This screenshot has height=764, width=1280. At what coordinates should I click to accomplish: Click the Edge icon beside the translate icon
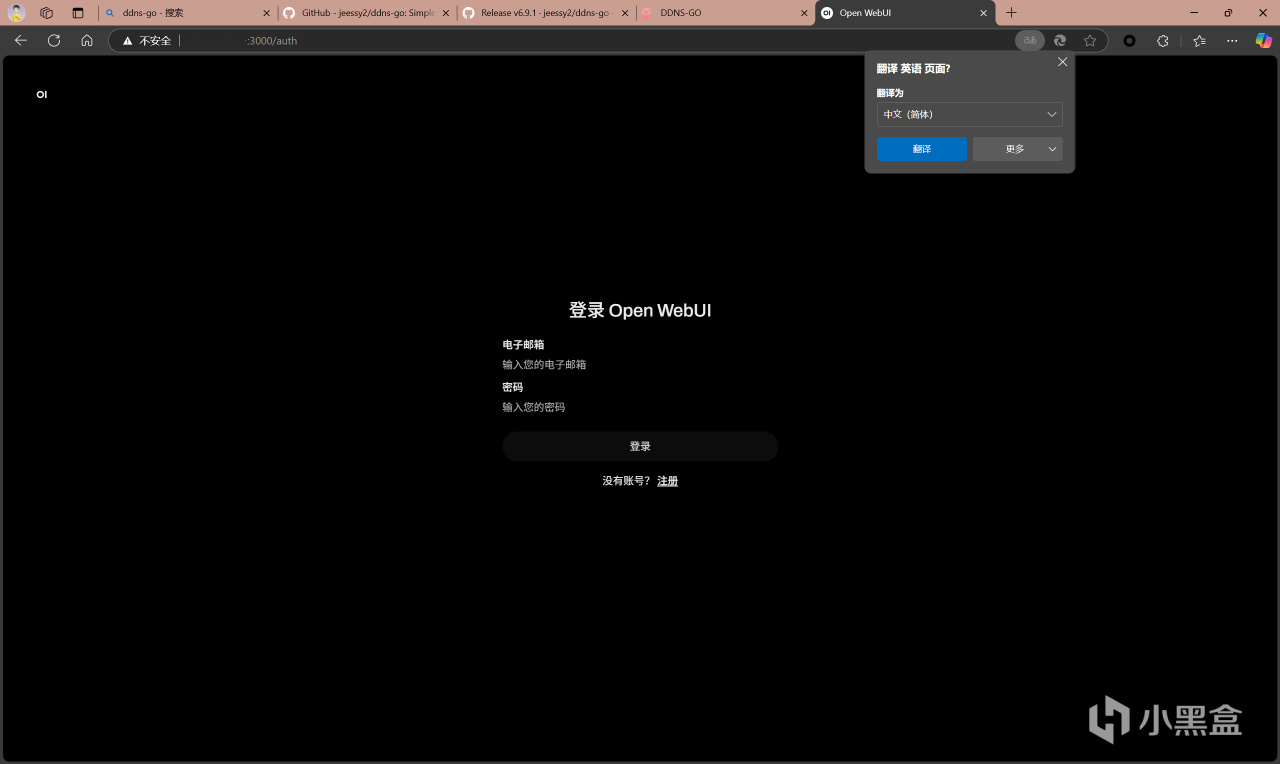(x=1060, y=40)
